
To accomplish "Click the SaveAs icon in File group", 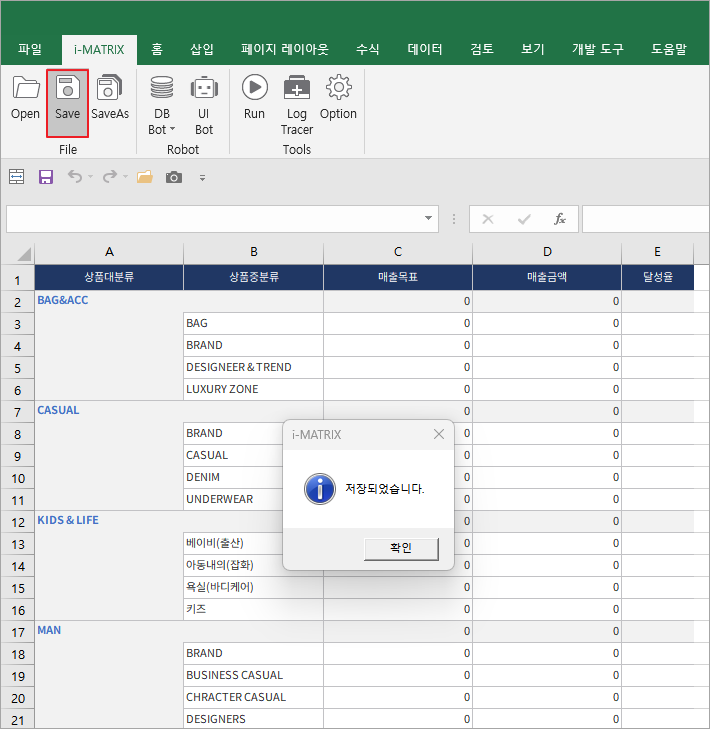I will [x=110, y=99].
